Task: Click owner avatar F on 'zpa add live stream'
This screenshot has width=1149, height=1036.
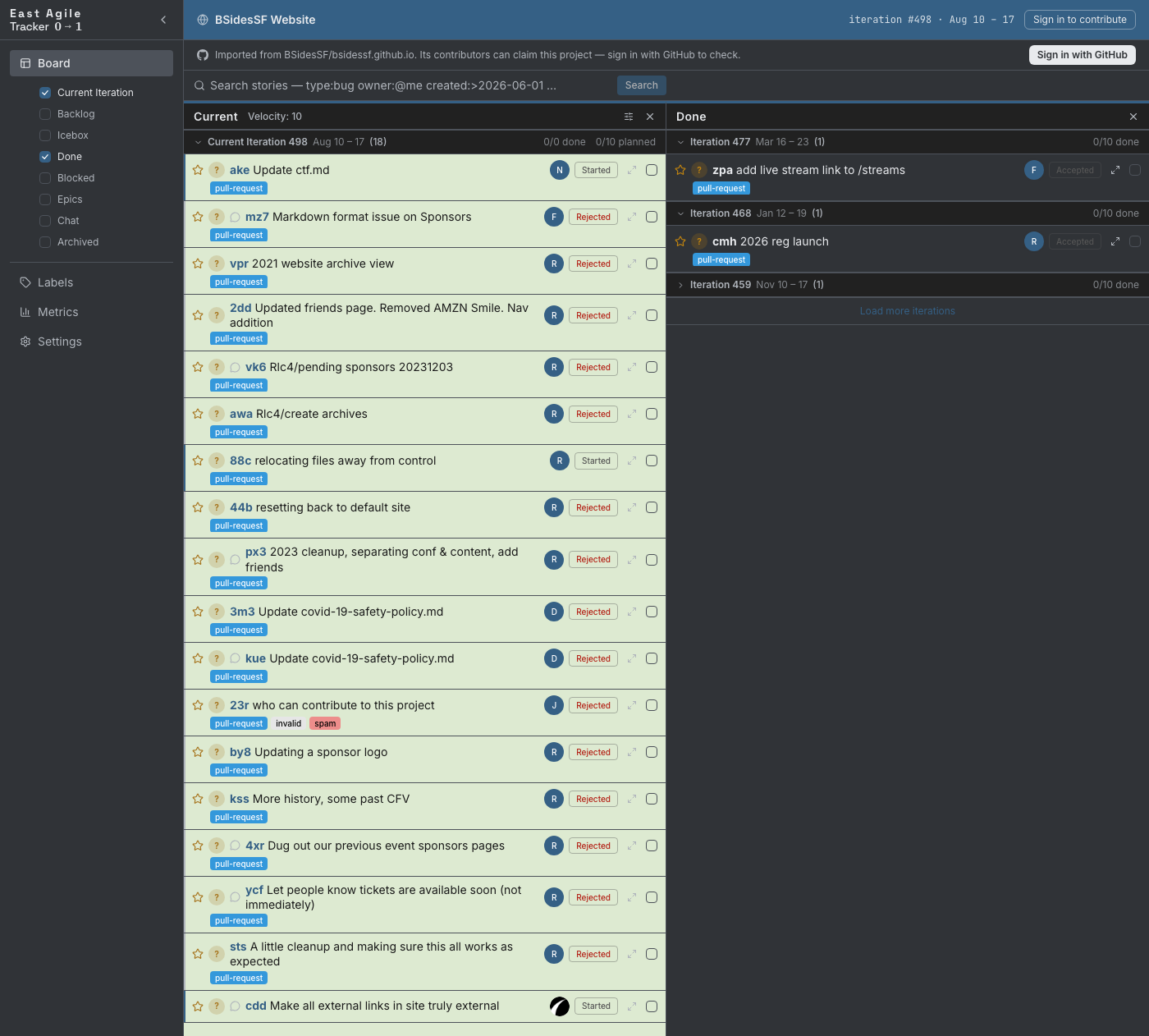Action: point(1034,170)
